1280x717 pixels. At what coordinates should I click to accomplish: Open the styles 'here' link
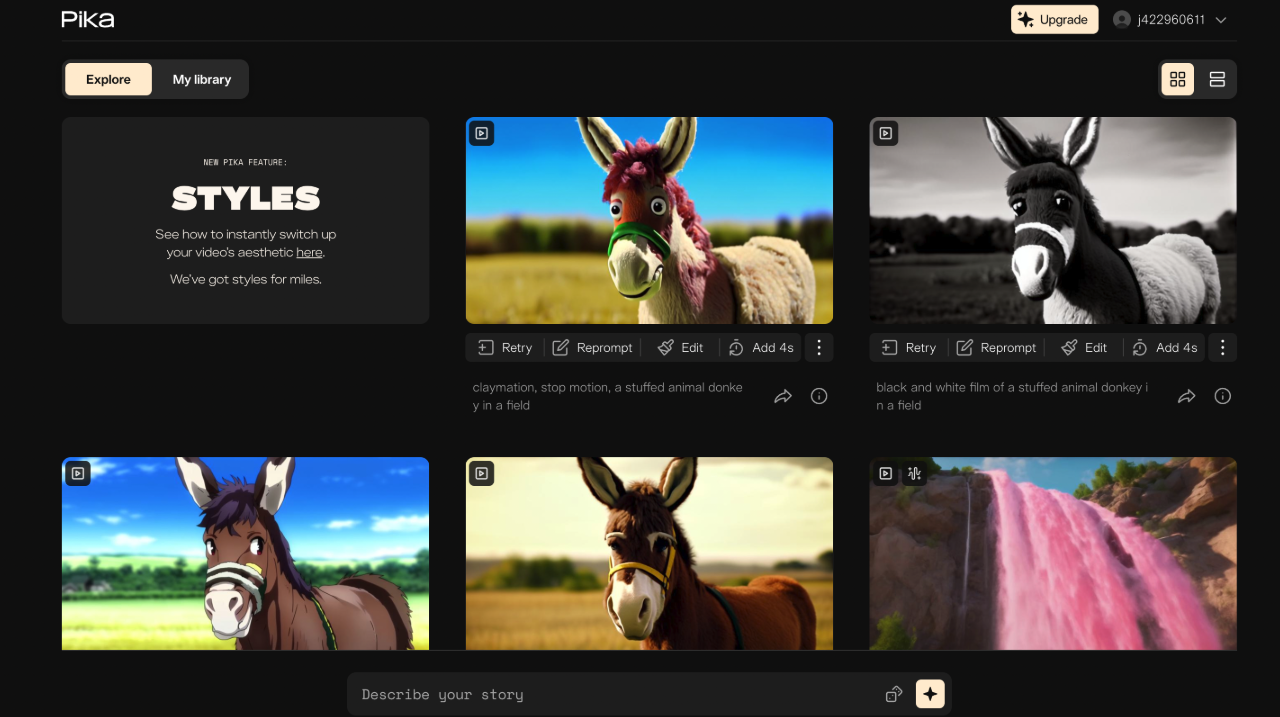click(309, 252)
